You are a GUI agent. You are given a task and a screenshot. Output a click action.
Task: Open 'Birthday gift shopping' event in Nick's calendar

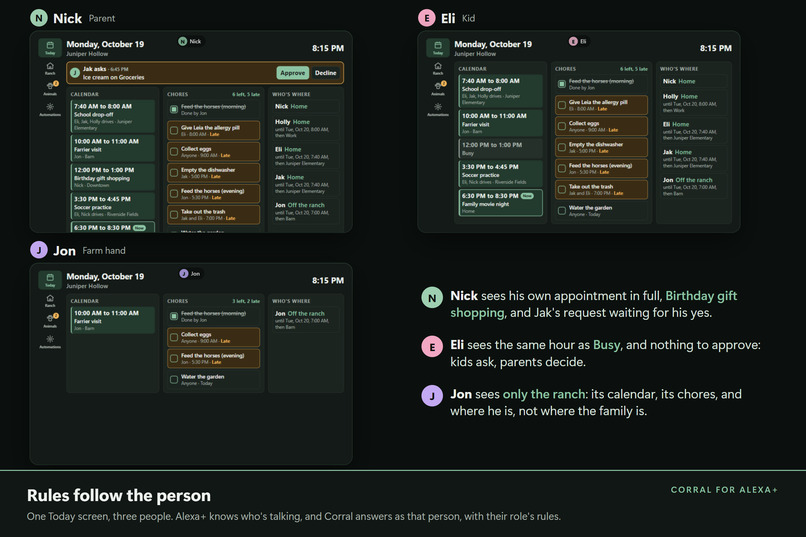tap(112, 177)
